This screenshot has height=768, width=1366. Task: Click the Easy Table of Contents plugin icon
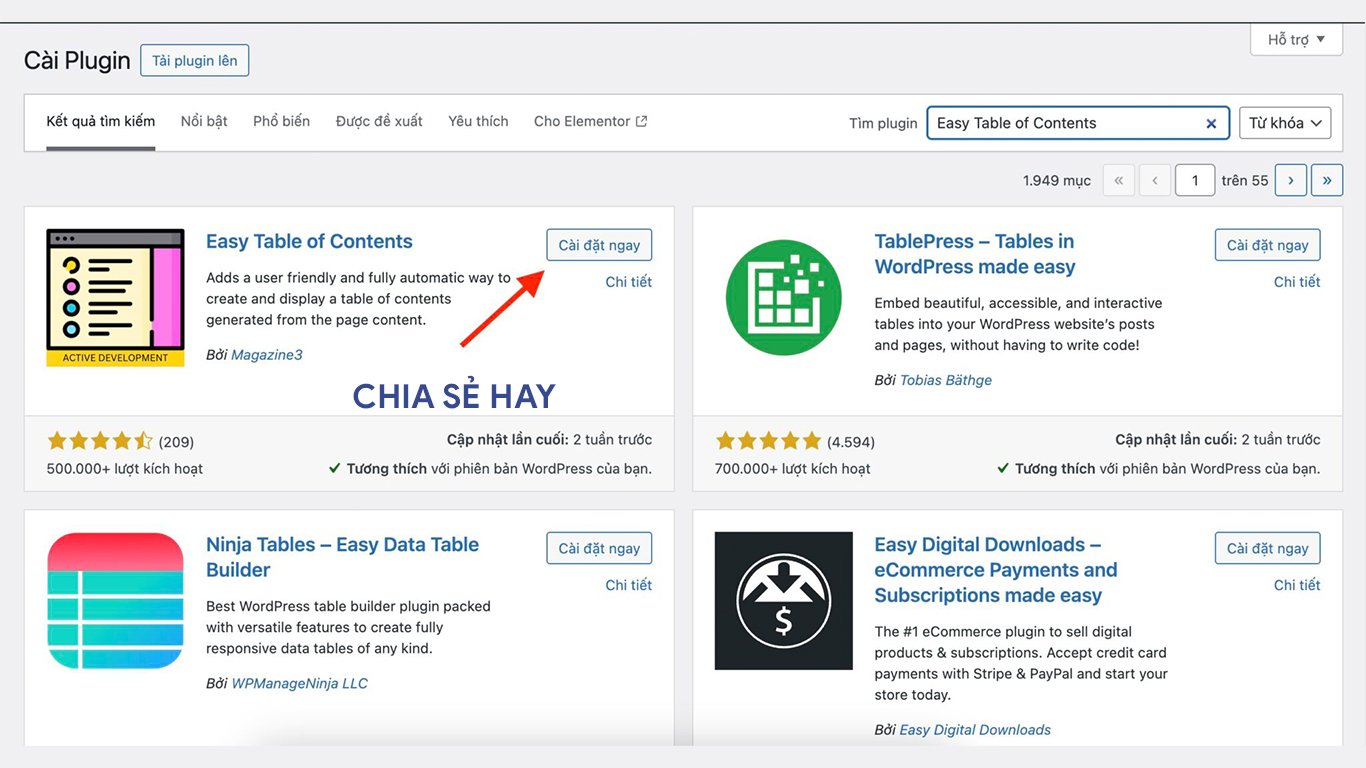coord(115,297)
